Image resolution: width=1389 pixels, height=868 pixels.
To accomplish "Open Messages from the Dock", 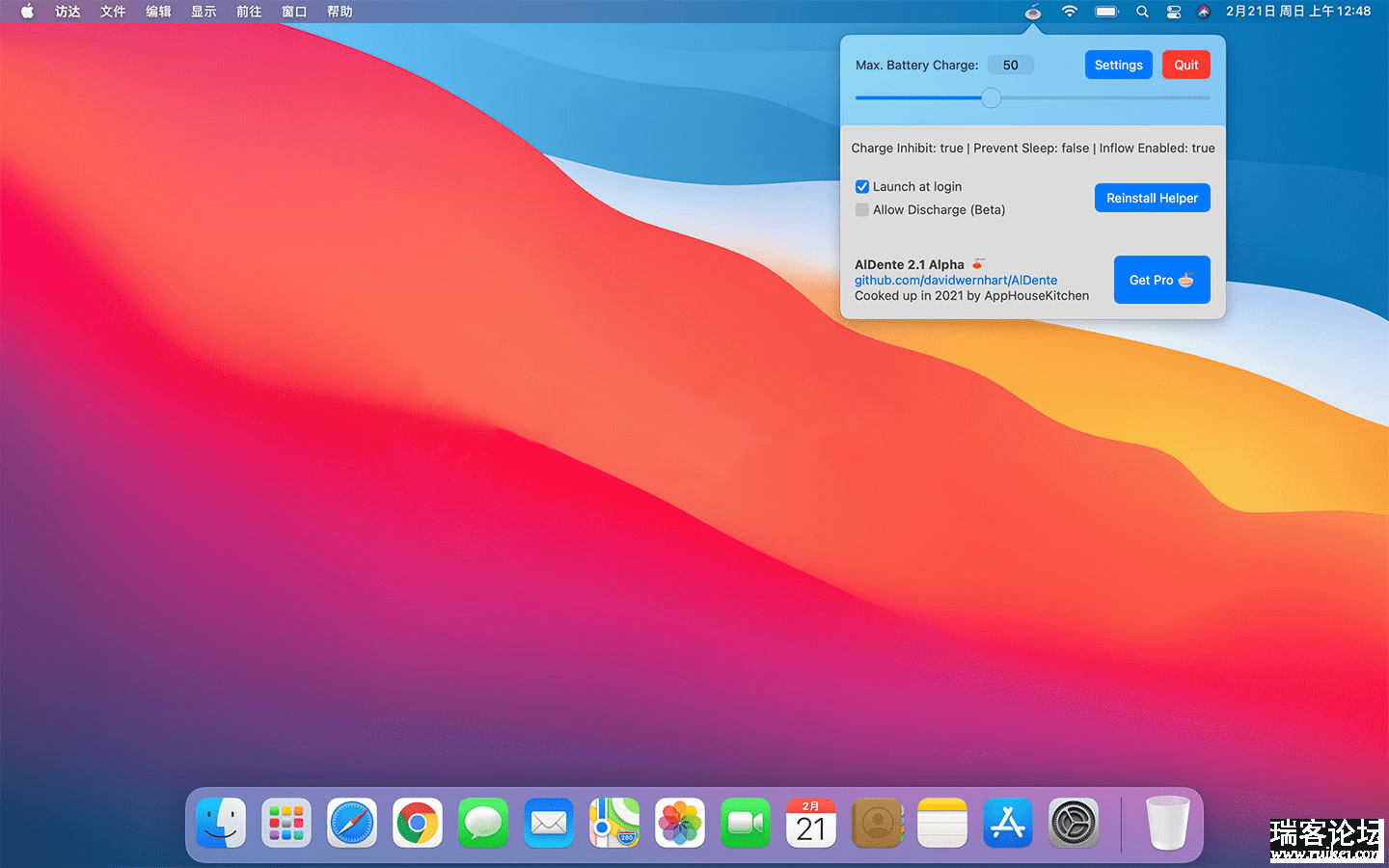I will [x=483, y=823].
